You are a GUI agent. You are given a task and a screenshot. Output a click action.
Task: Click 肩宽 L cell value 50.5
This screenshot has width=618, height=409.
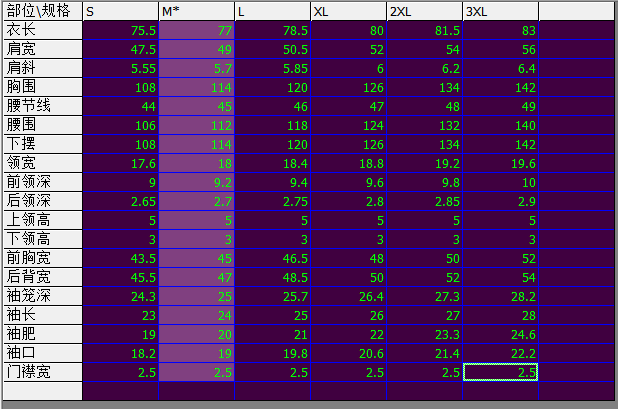point(273,49)
